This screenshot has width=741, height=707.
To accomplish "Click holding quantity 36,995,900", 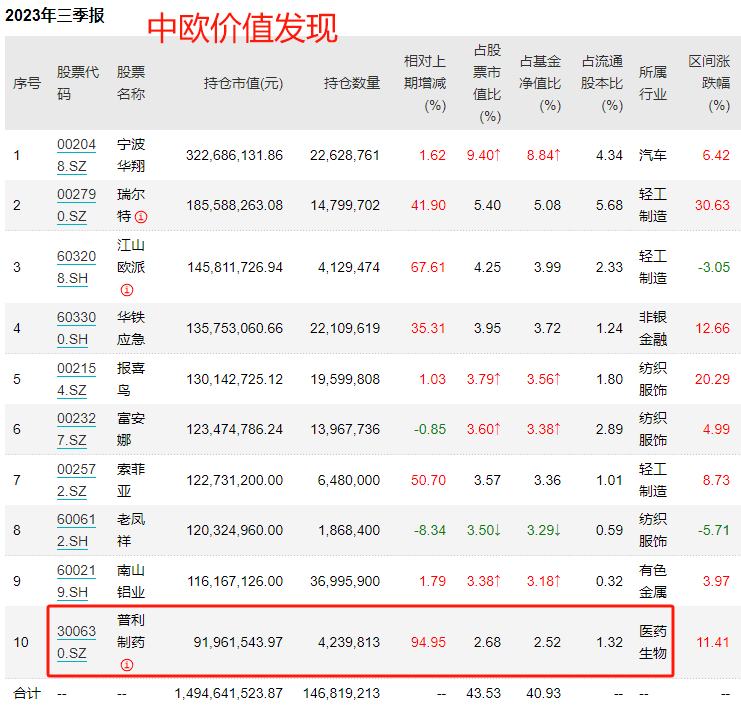I will click(x=345, y=581).
